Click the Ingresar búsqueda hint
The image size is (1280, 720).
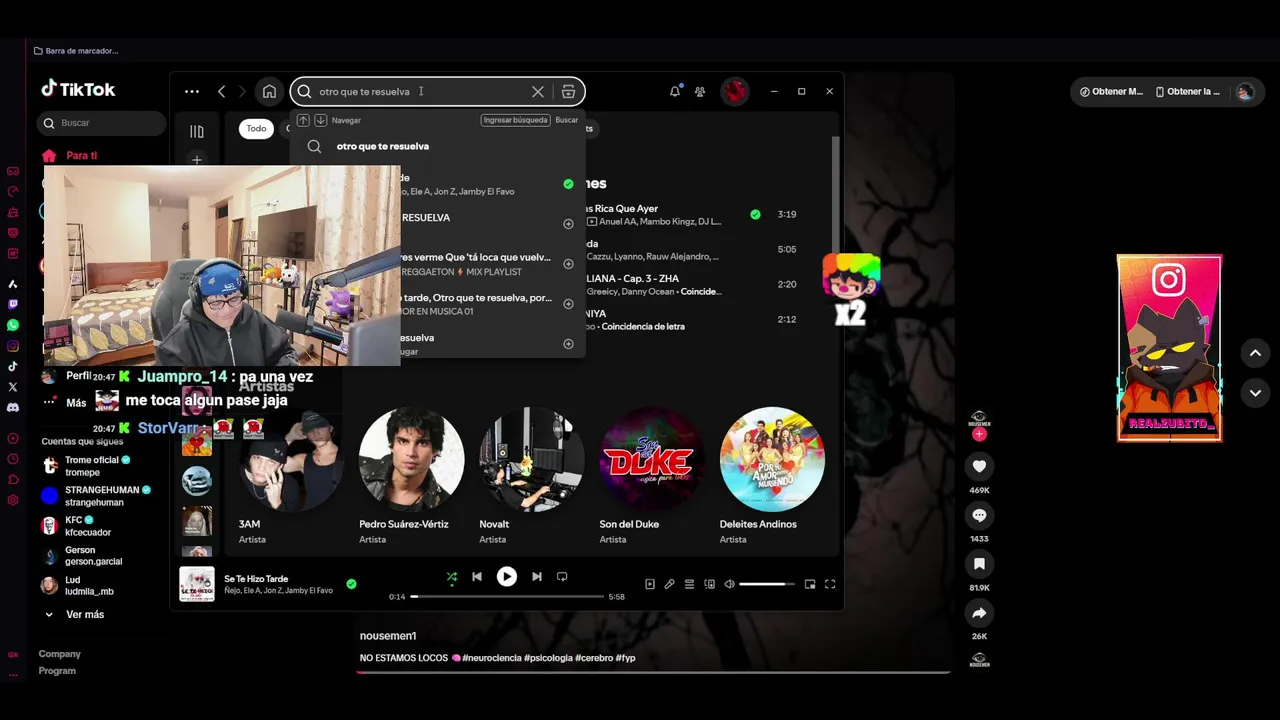[x=516, y=120]
